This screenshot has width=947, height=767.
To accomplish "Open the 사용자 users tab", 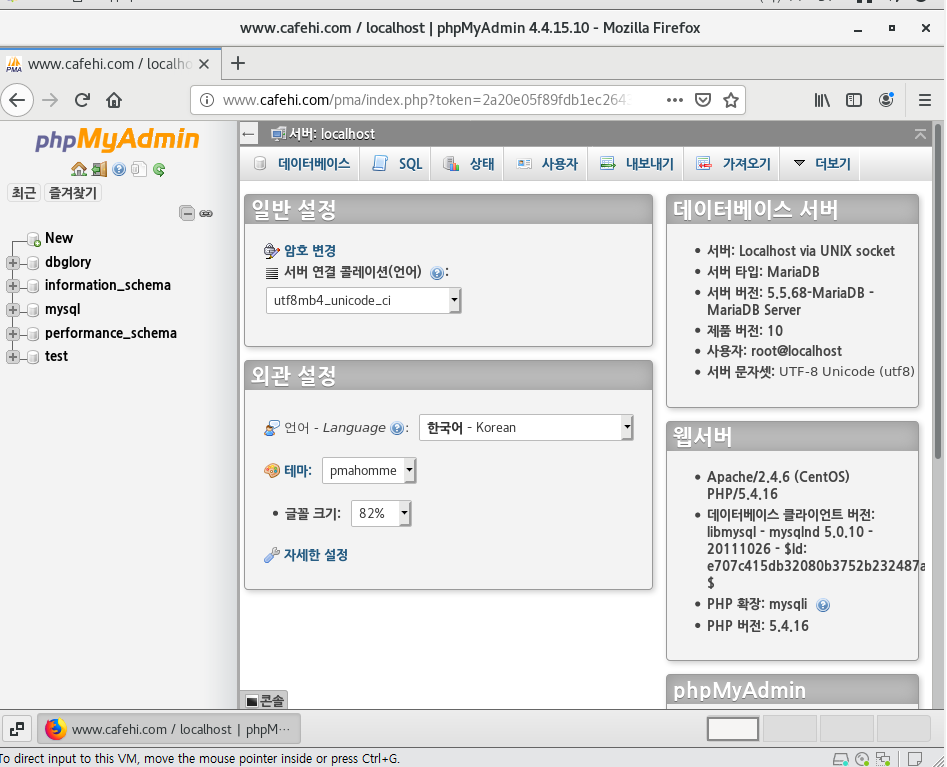I will [547, 164].
